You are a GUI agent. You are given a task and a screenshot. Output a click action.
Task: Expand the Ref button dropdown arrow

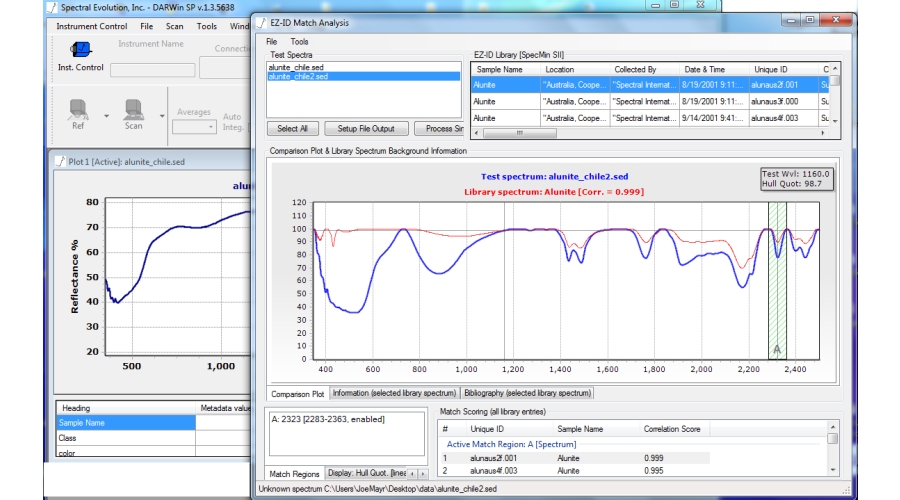pyautogui.click(x=106, y=114)
